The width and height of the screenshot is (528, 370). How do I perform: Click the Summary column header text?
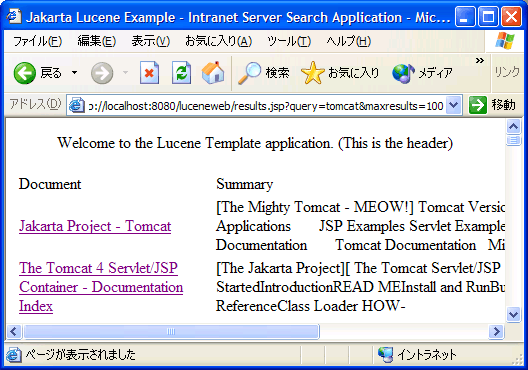pos(244,184)
